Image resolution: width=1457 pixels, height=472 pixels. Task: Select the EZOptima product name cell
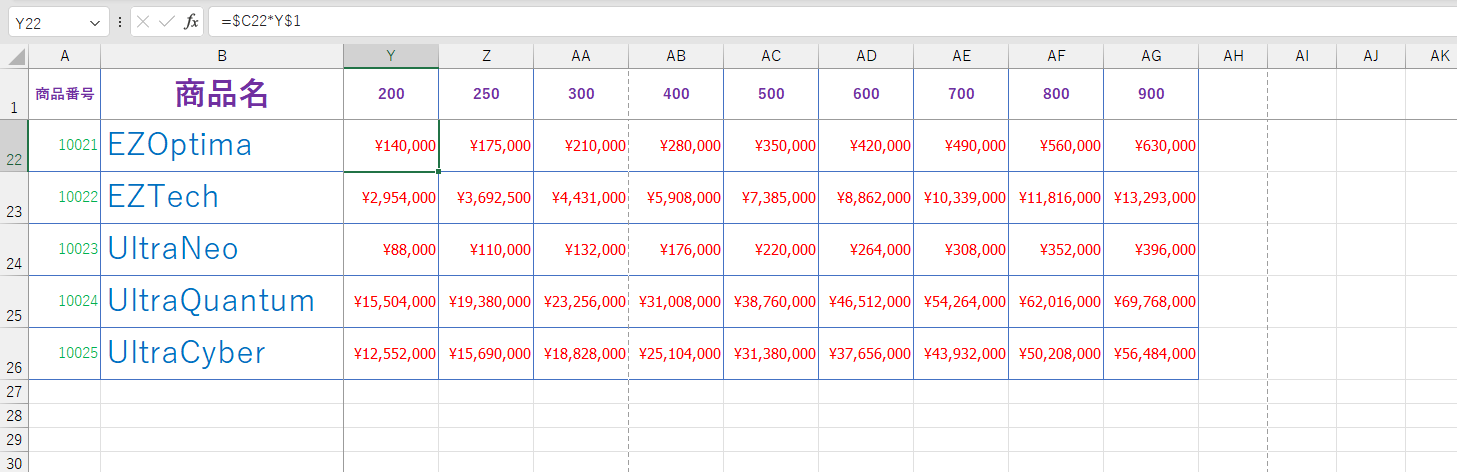click(x=221, y=146)
